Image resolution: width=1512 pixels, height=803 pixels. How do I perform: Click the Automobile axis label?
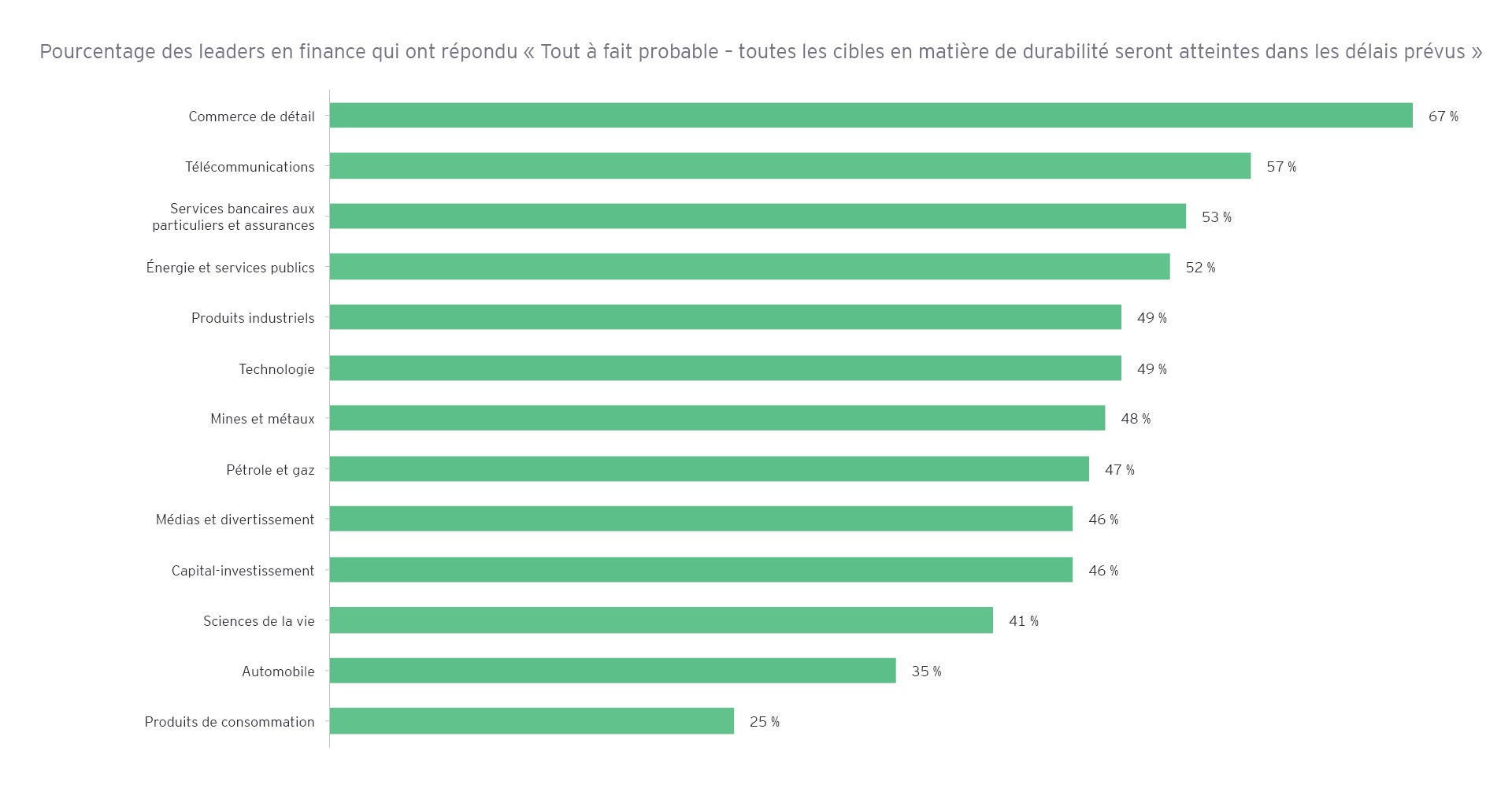[278, 672]
